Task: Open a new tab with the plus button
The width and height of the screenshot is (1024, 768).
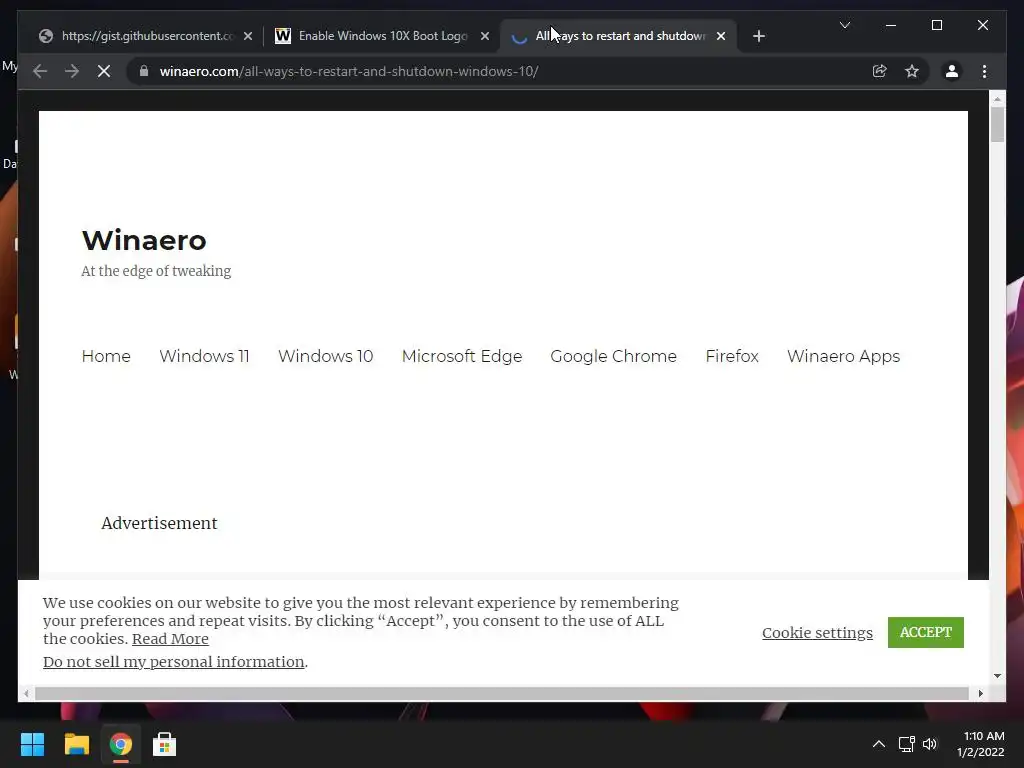Action: pyautogui.click(x=758, y=37)
